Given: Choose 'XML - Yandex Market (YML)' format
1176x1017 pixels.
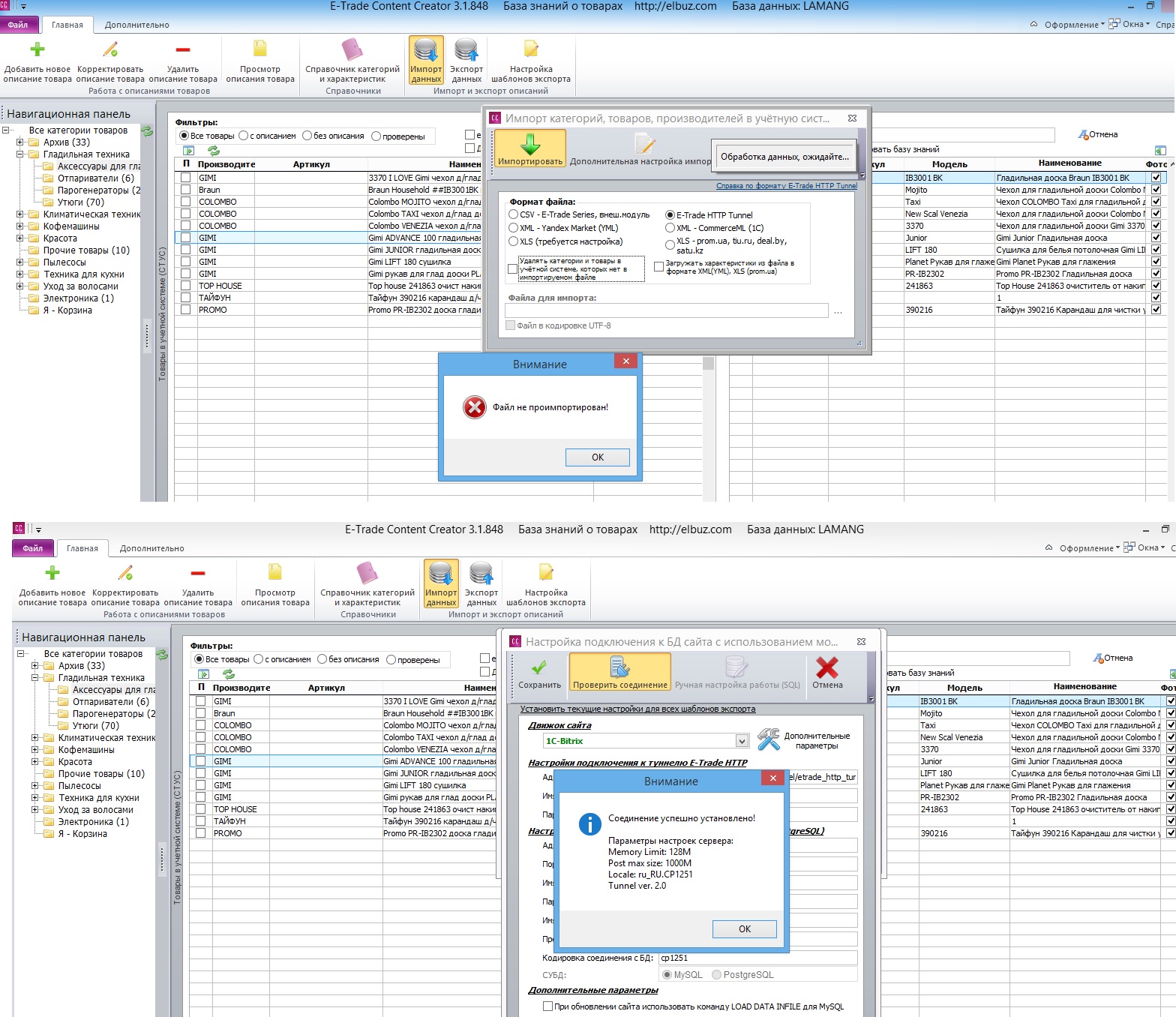Looking at the screenshot, I should [514, 228].
